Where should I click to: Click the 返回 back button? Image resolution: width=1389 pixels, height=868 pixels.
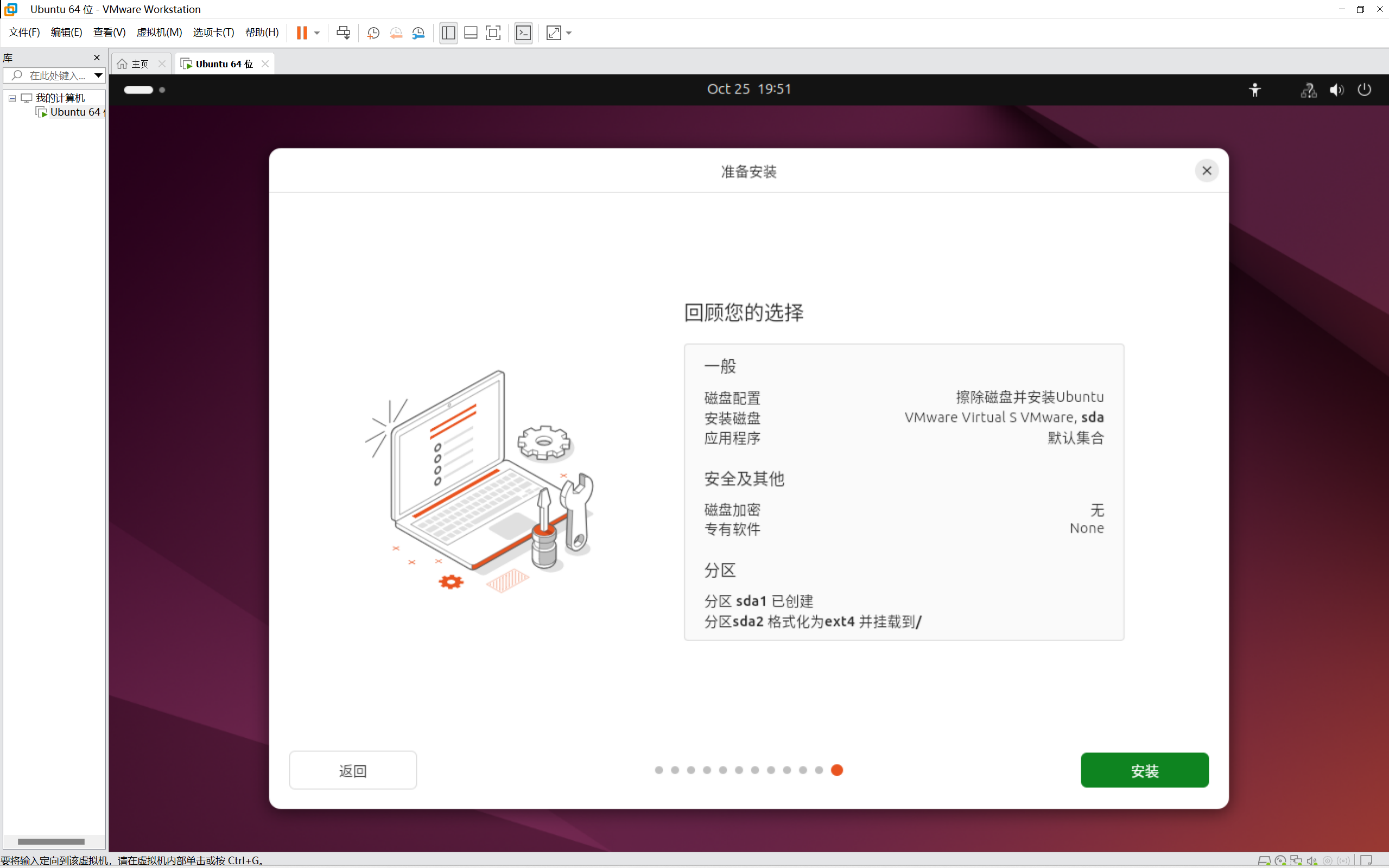[x=352, y=770]
